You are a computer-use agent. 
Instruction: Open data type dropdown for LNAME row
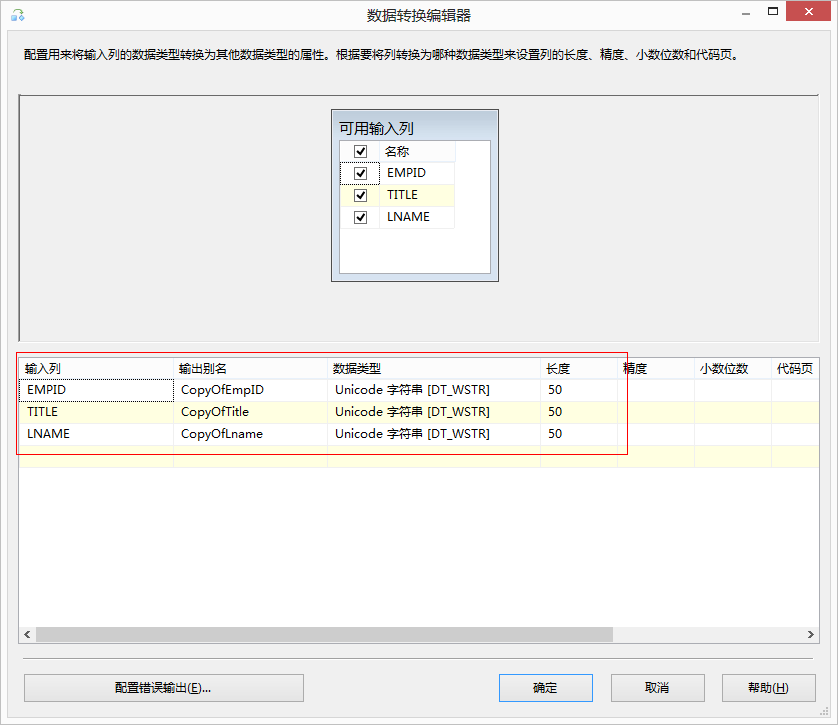coord(433,434)
